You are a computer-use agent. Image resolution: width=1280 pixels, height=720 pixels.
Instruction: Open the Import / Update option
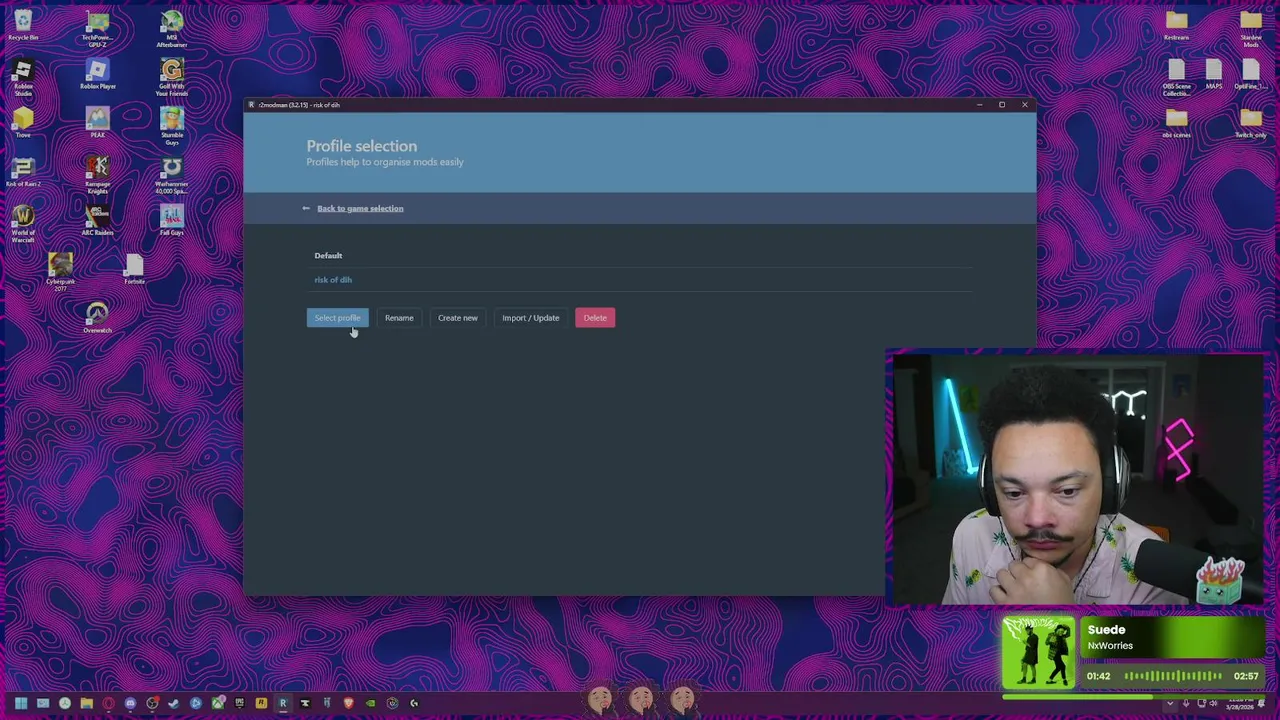click(x=530, y=318)
